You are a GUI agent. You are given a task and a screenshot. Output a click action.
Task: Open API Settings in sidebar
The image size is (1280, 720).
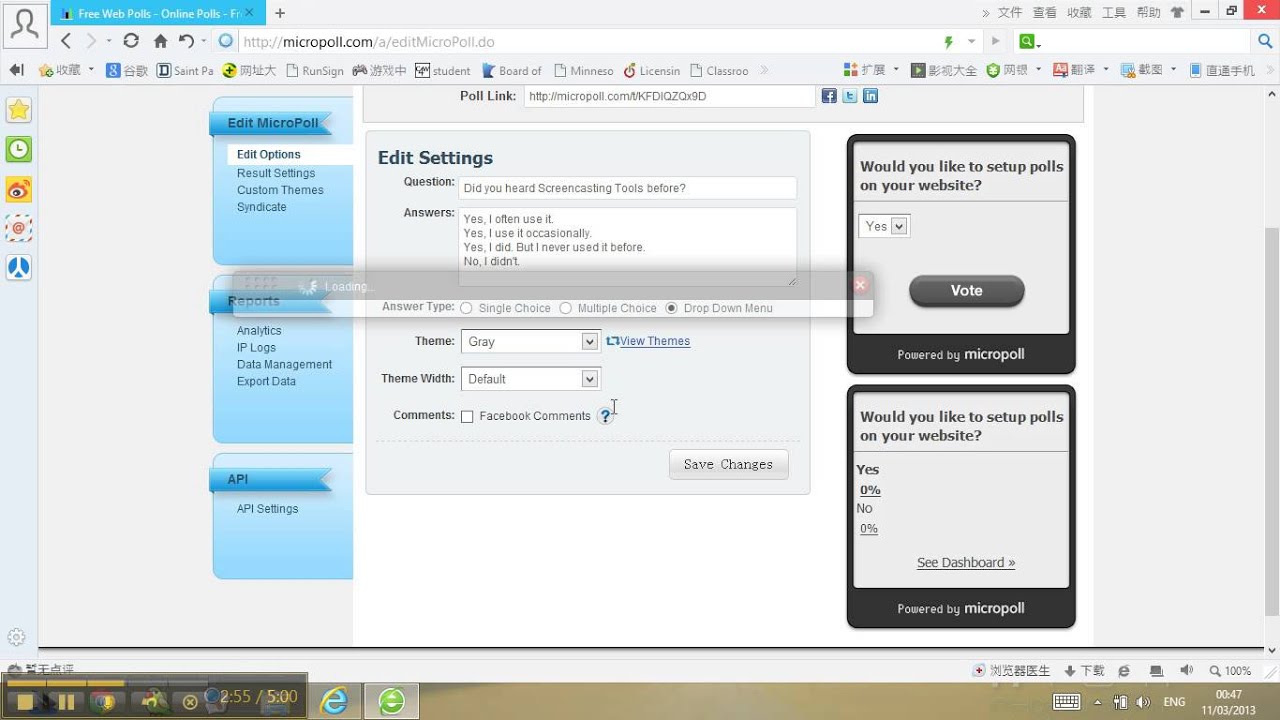[x=267, y=509]
